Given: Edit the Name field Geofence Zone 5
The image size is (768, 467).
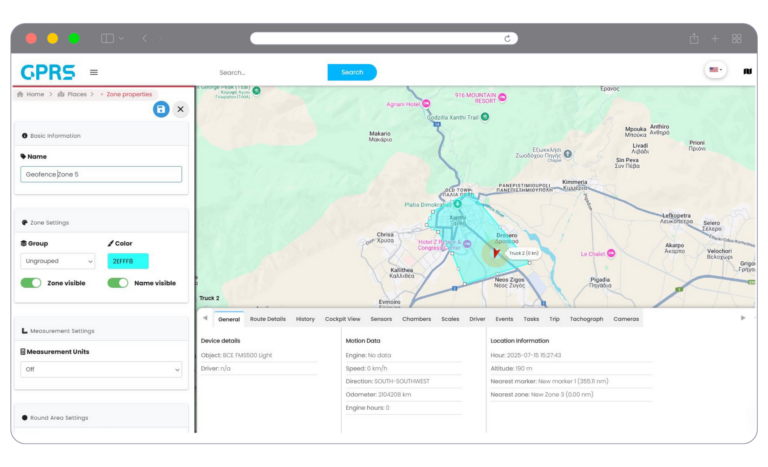Looking at the screenshot, I should (101, 174).
